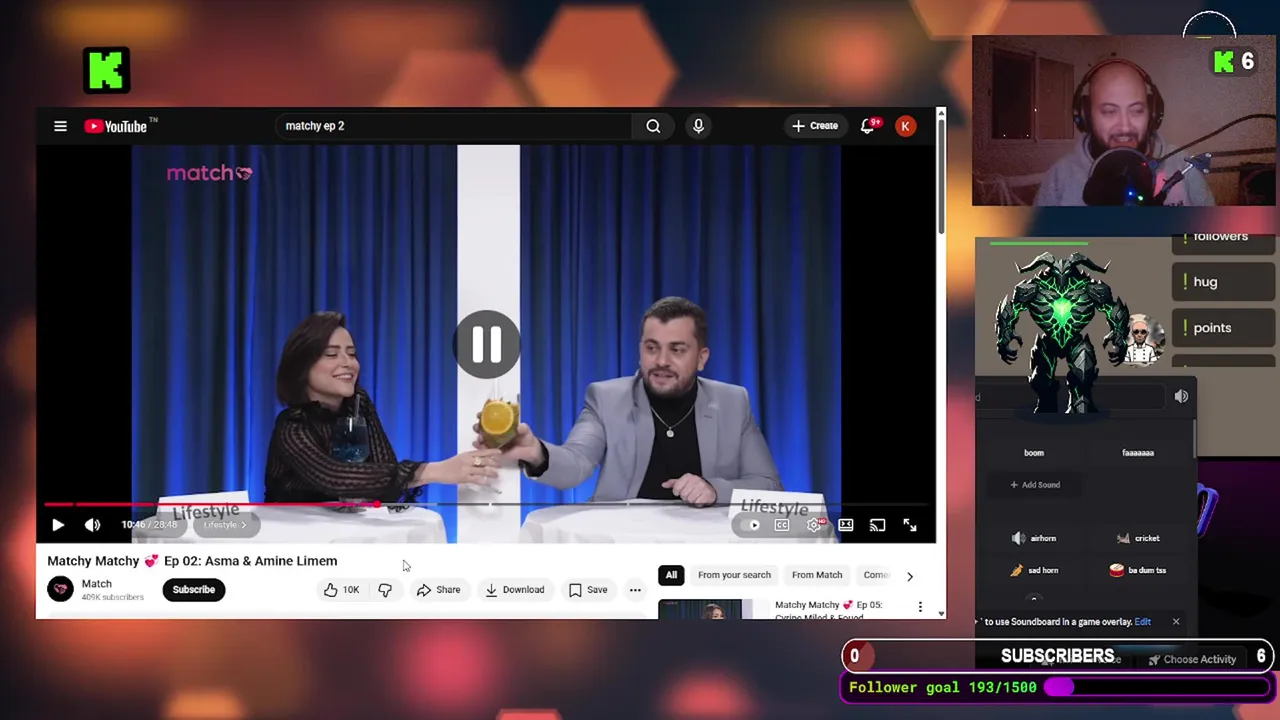Open the K account avatar menu
The image size is (1280, 720).
coord(905,126)
